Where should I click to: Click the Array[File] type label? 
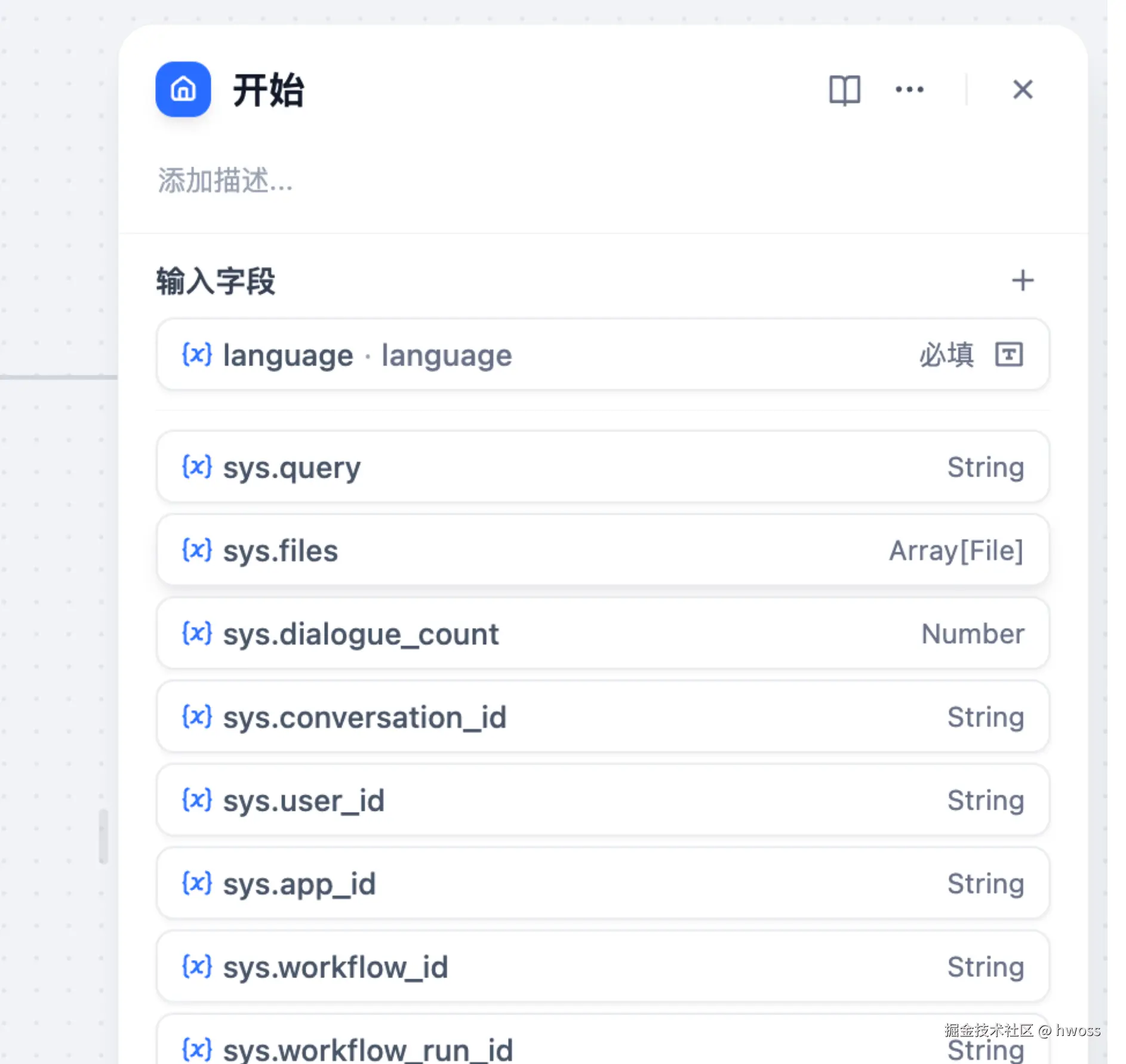(956, 551)
